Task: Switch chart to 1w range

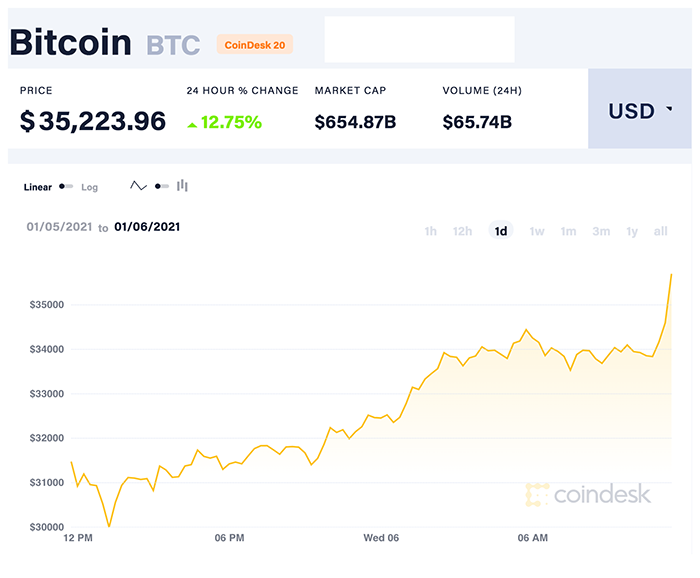Action: tap(537, 231)
